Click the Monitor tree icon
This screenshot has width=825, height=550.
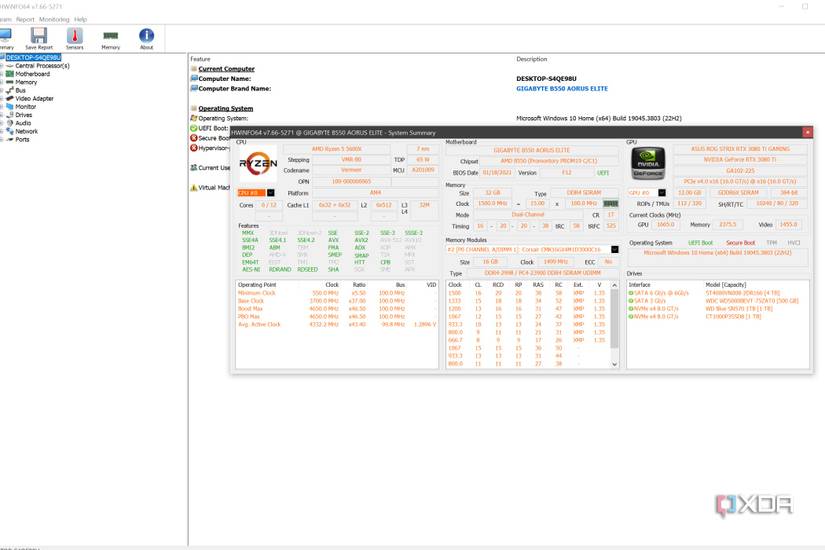tap(9, 107)
